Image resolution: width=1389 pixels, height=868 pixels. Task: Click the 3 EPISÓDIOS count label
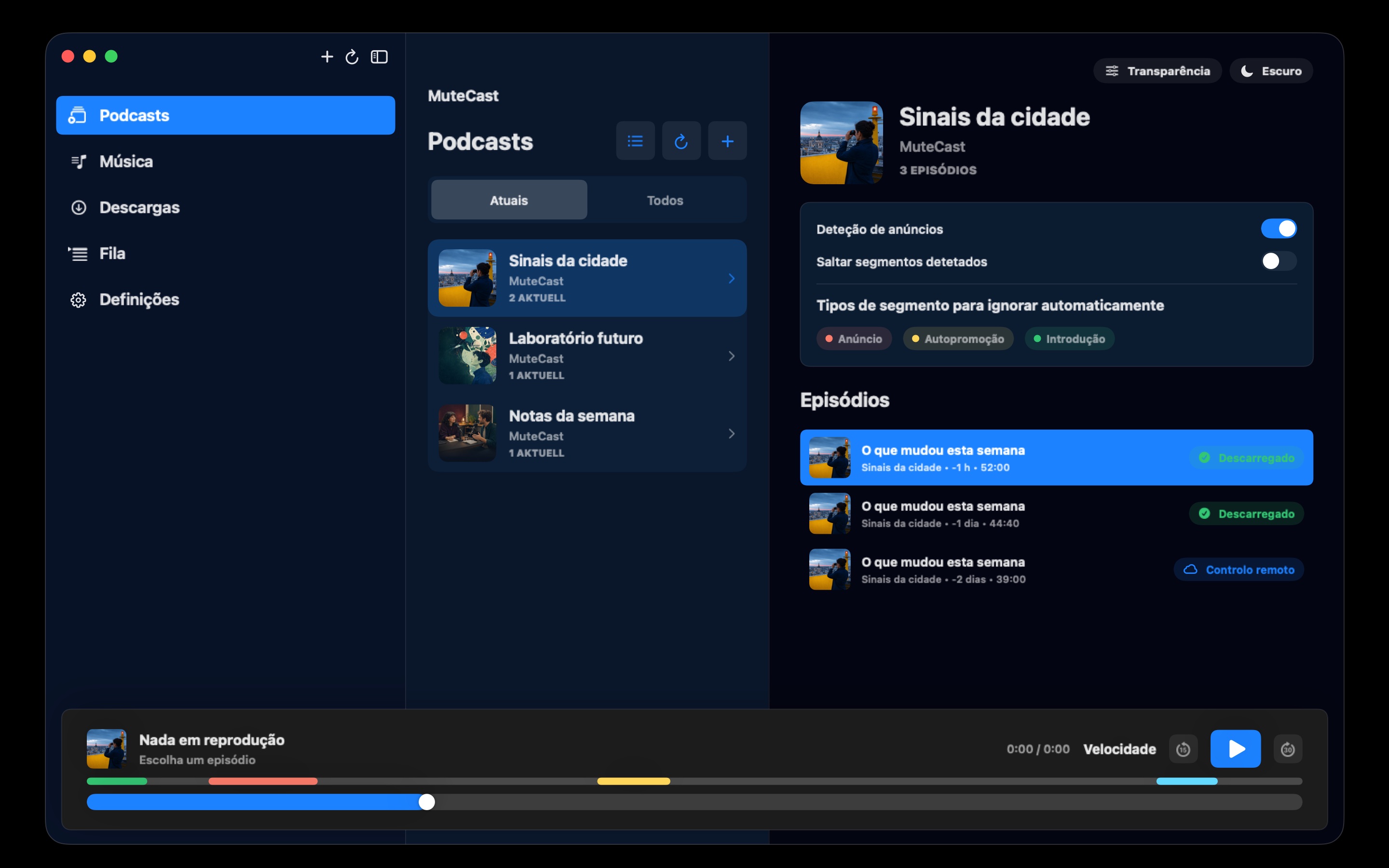click(x=938, y=170)
